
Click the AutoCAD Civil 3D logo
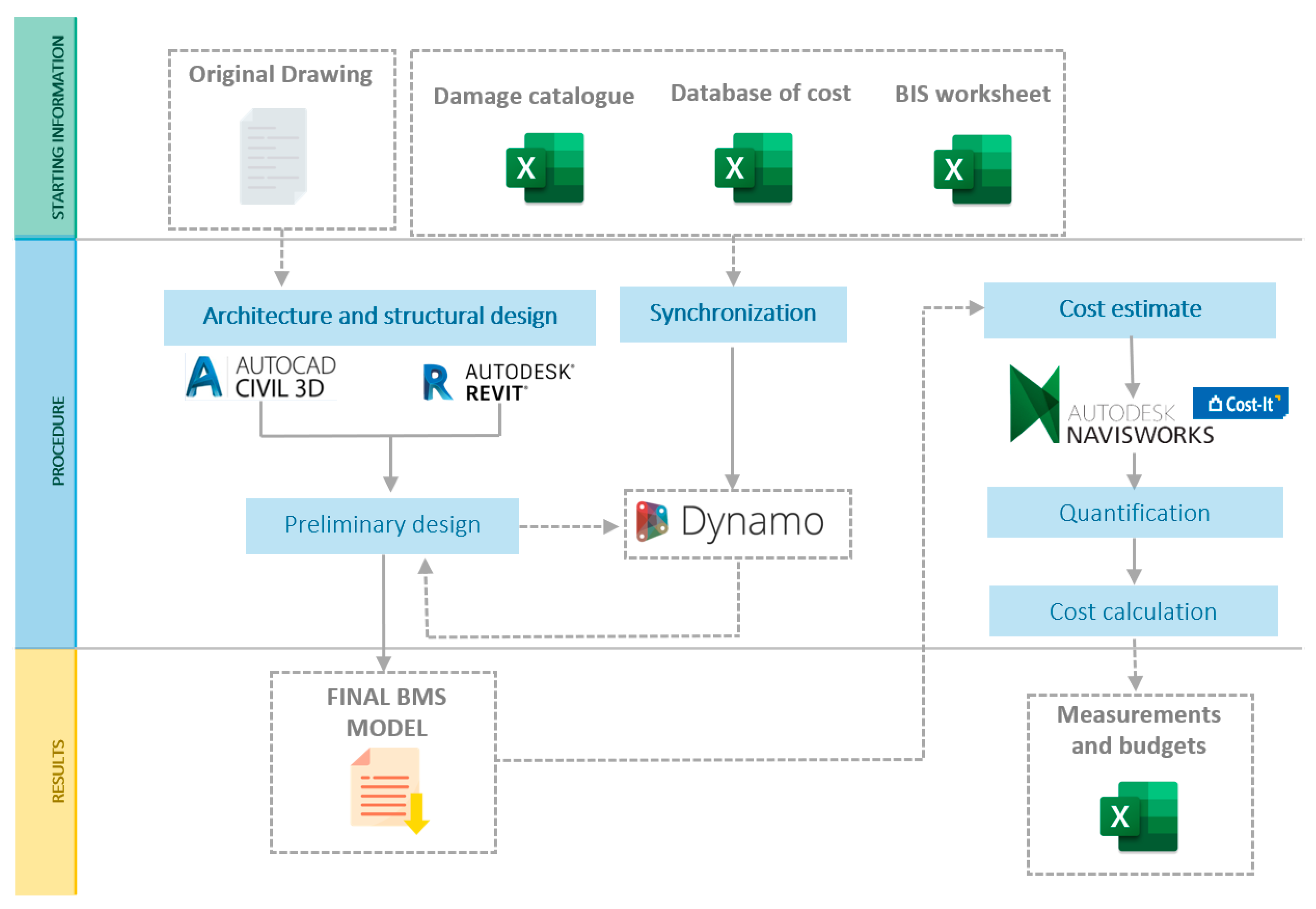tap(261, 377)
